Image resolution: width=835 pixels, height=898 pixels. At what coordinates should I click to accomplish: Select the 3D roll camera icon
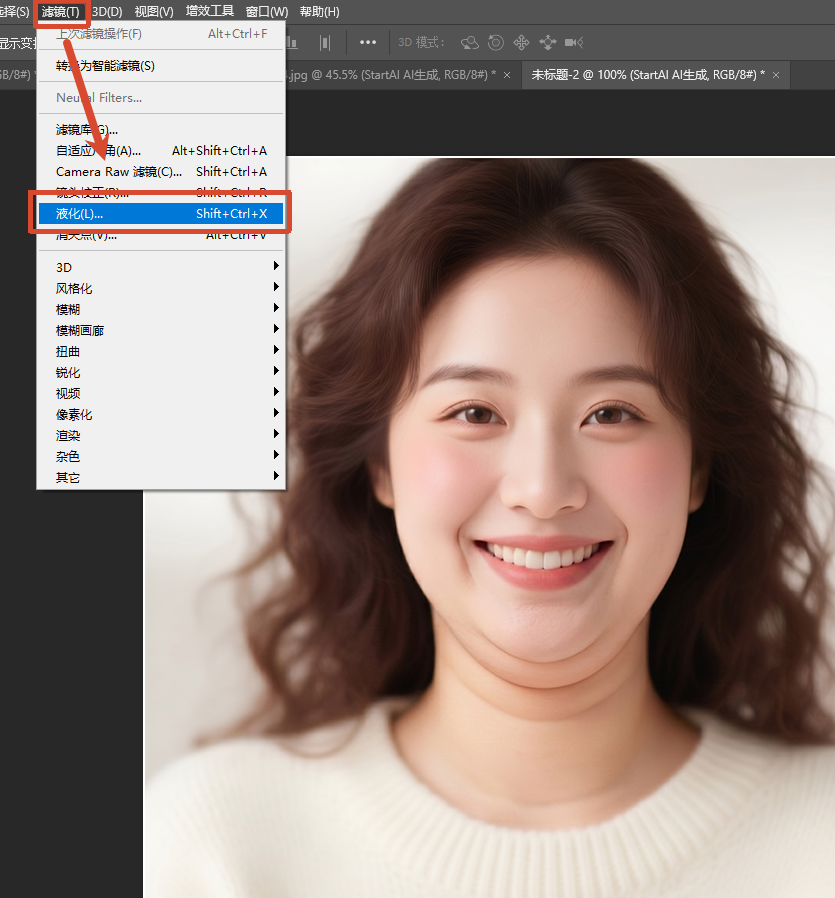[496, 42]
